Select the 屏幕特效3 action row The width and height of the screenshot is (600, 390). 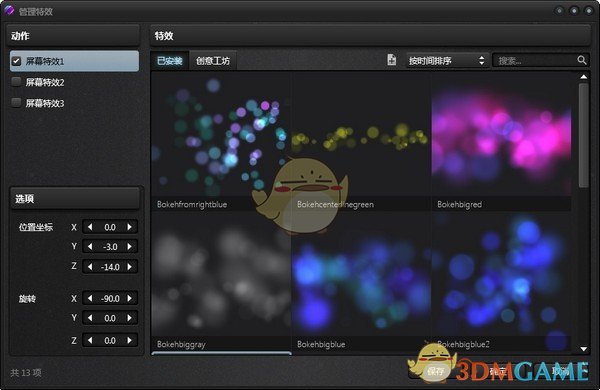[74, 103]
